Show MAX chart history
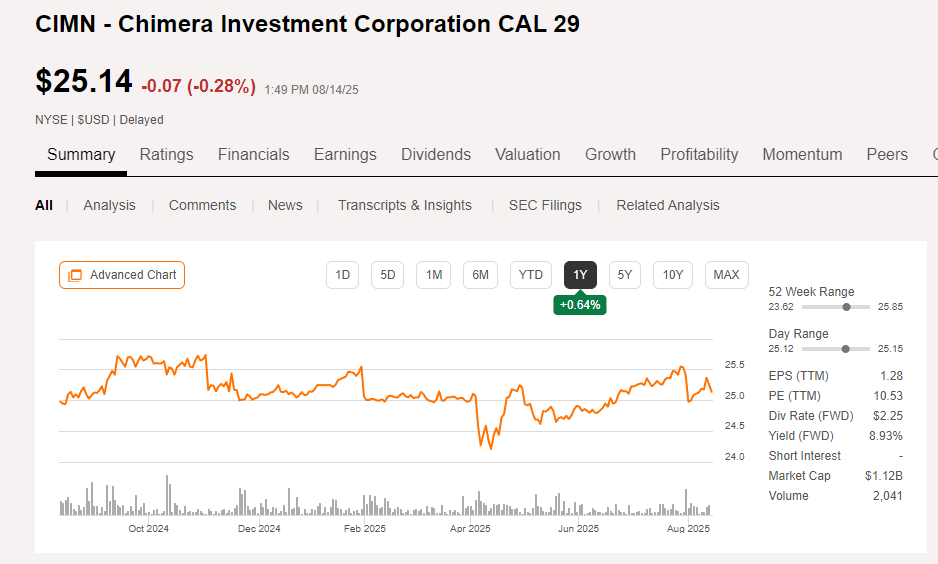The height and width of the screenshot is (564, 938). click(727, 275)
